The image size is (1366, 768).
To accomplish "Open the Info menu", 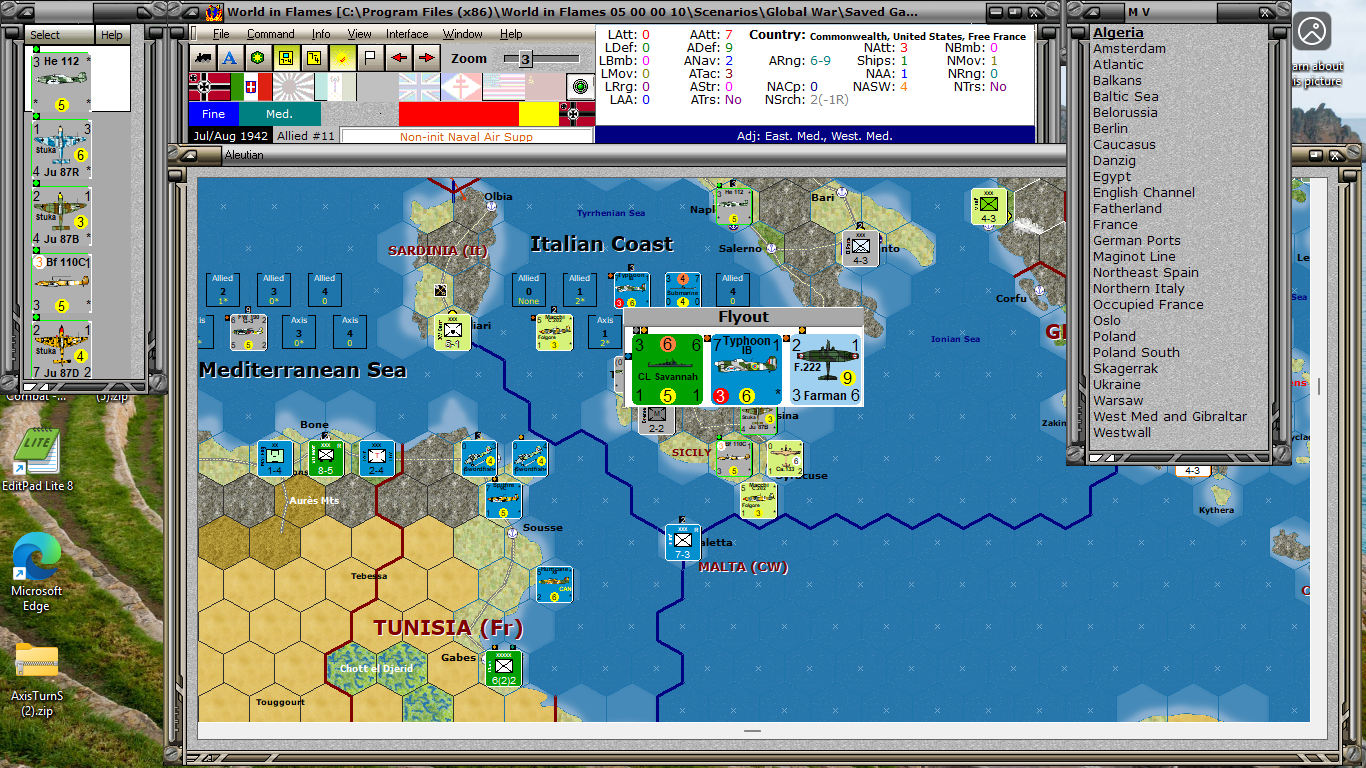I will tap(321, 34).
